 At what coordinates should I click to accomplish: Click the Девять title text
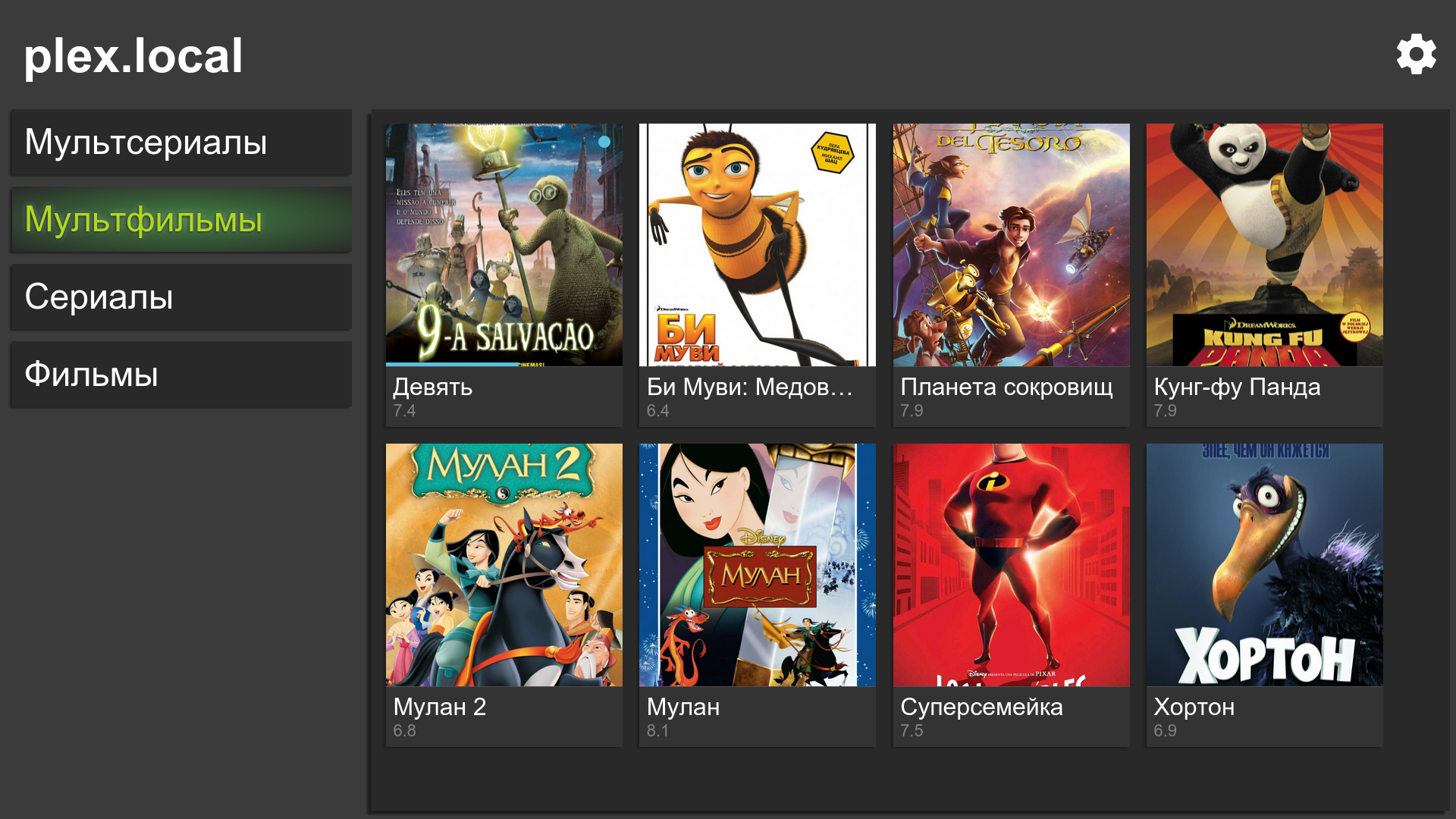pos(432,388)
